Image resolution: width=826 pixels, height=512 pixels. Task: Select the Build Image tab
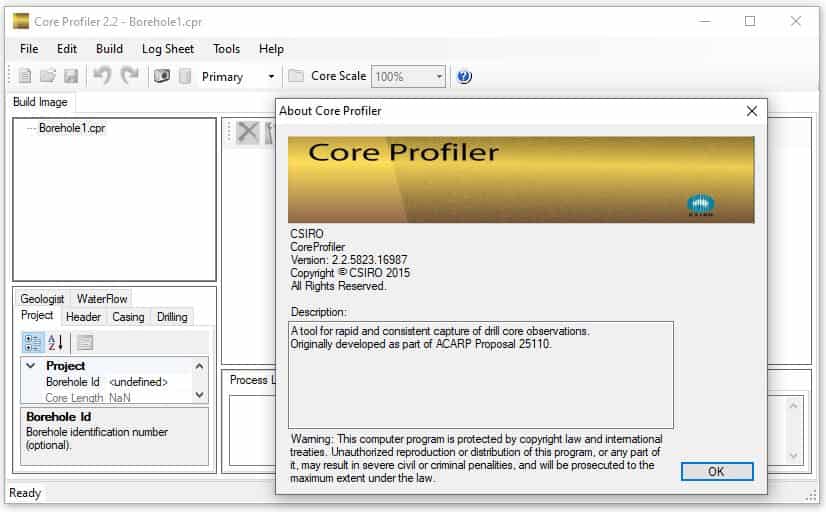pos(40,102)
